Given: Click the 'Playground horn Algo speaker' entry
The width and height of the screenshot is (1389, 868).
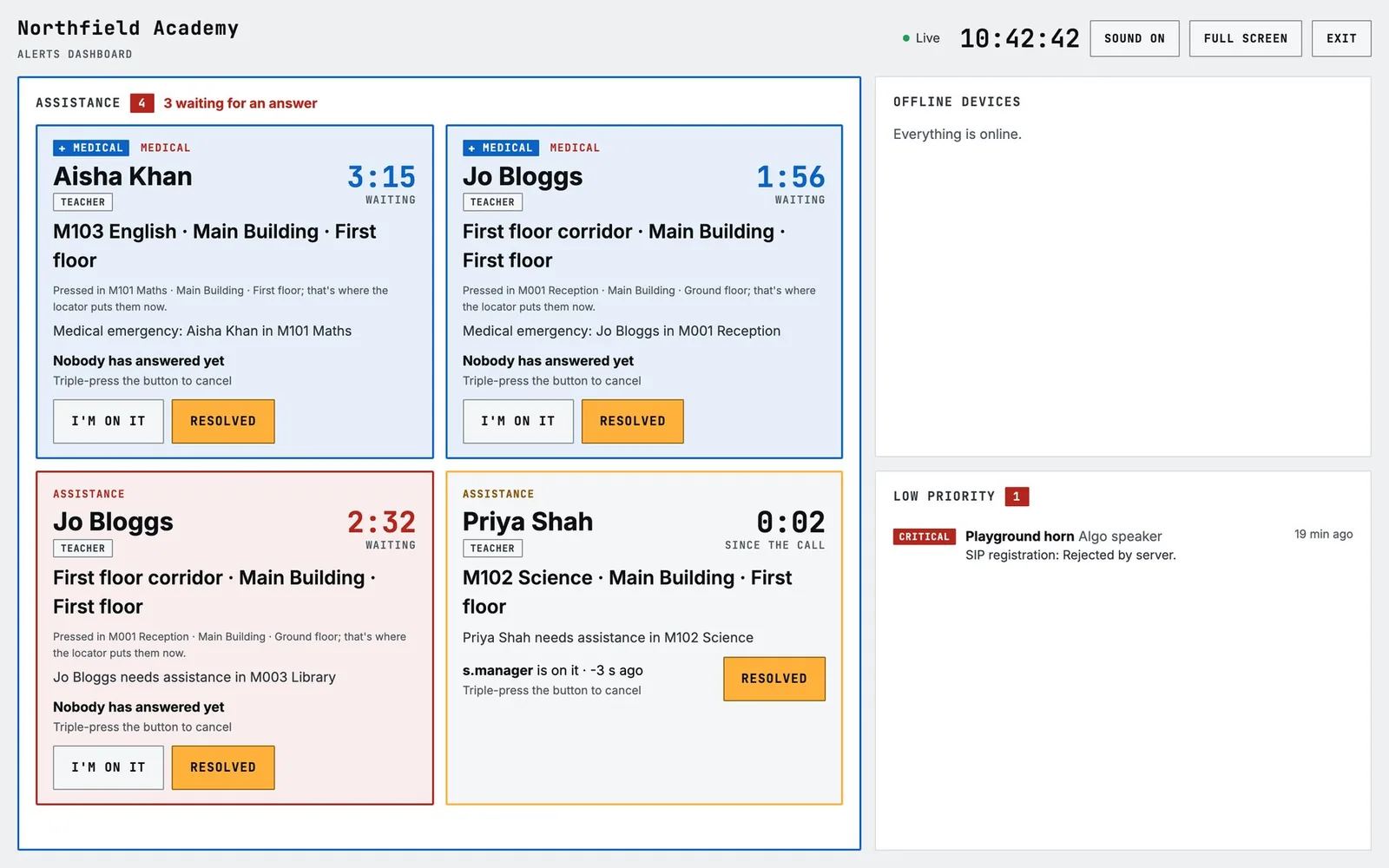Looking at the screenshot, I should point(1063,536).
